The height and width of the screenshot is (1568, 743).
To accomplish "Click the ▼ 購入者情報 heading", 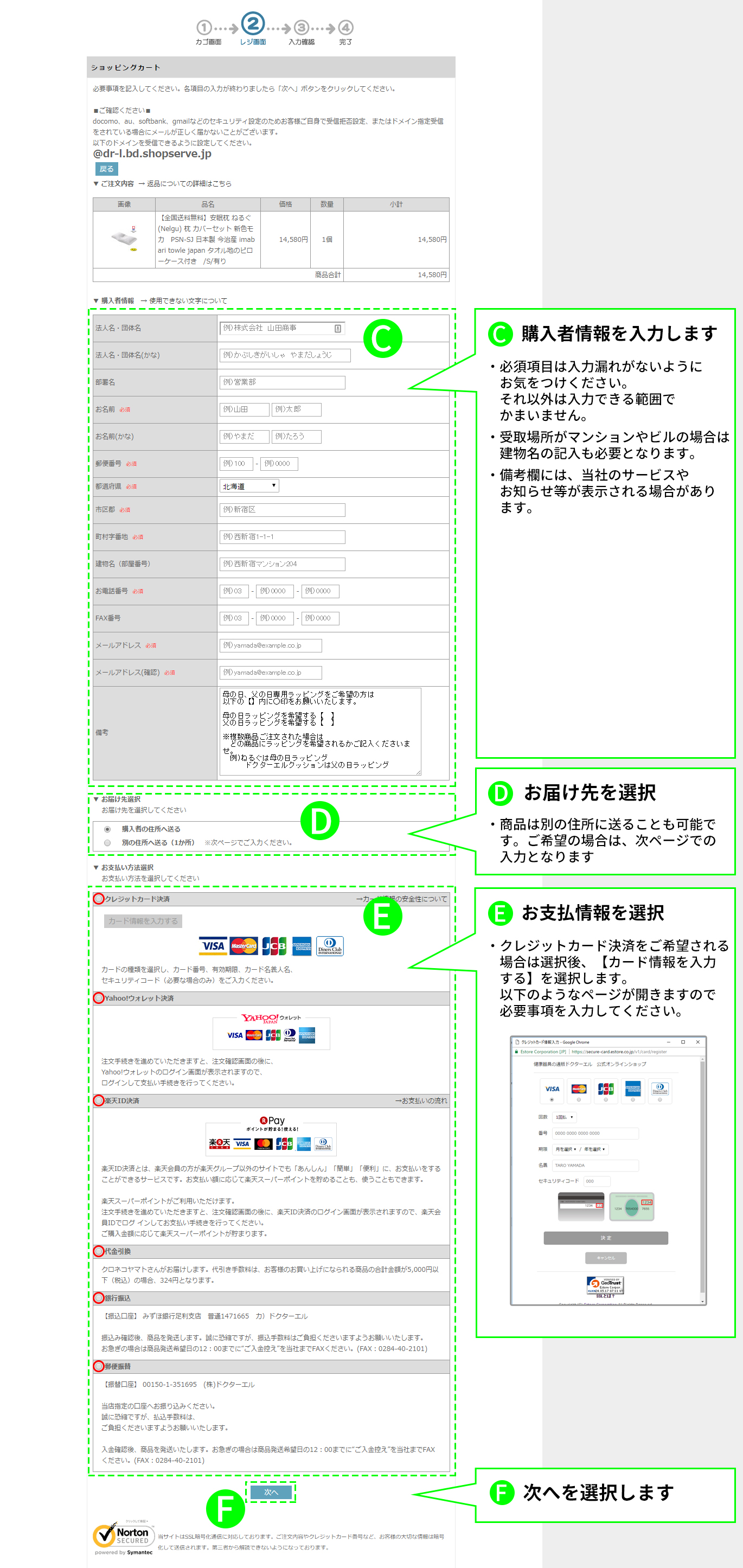I will click(x=114, y=300).
